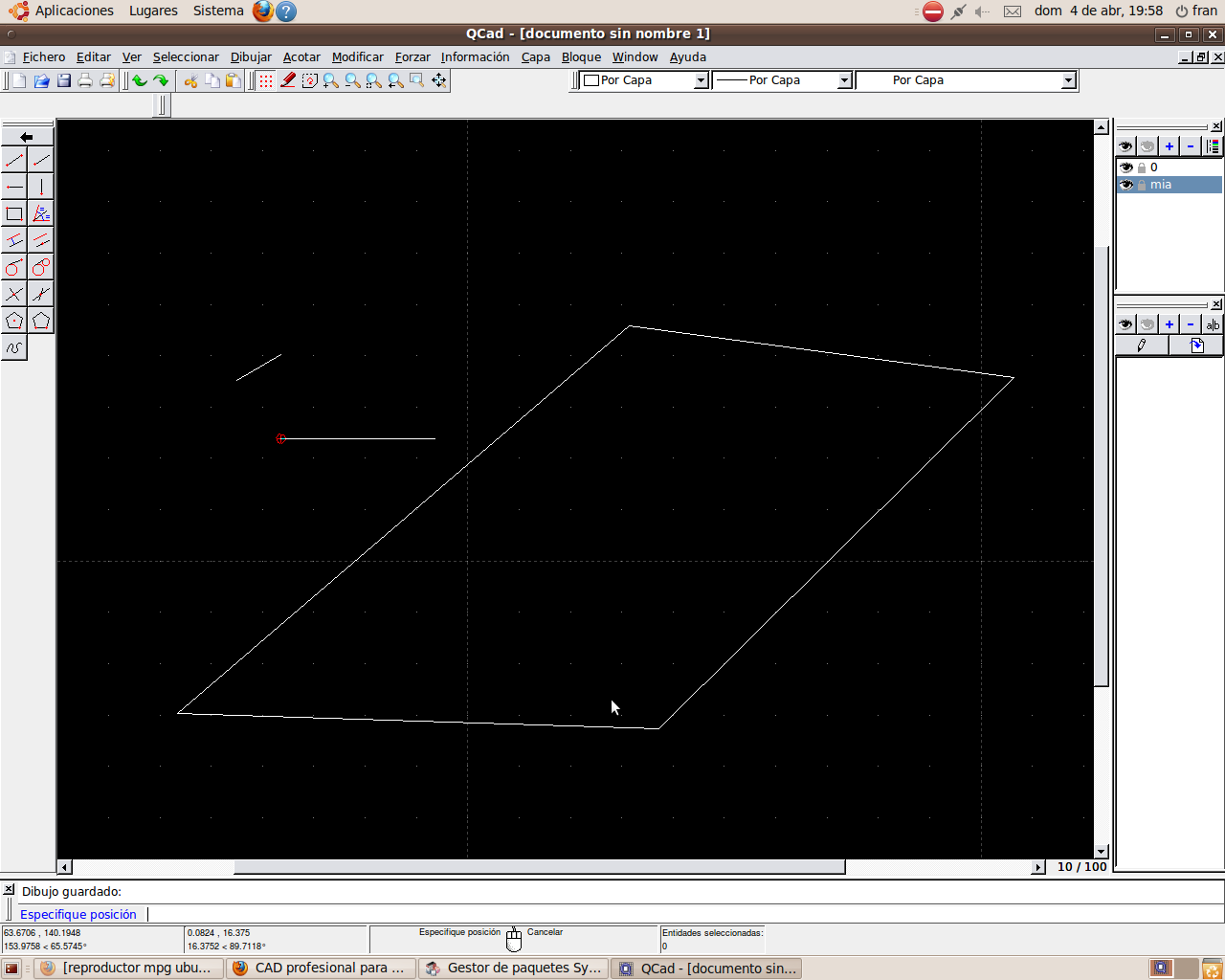Viewport: 1225px width, 980px height.
Task: Open the Acotar menu
Action: click(x=301, y=57)
